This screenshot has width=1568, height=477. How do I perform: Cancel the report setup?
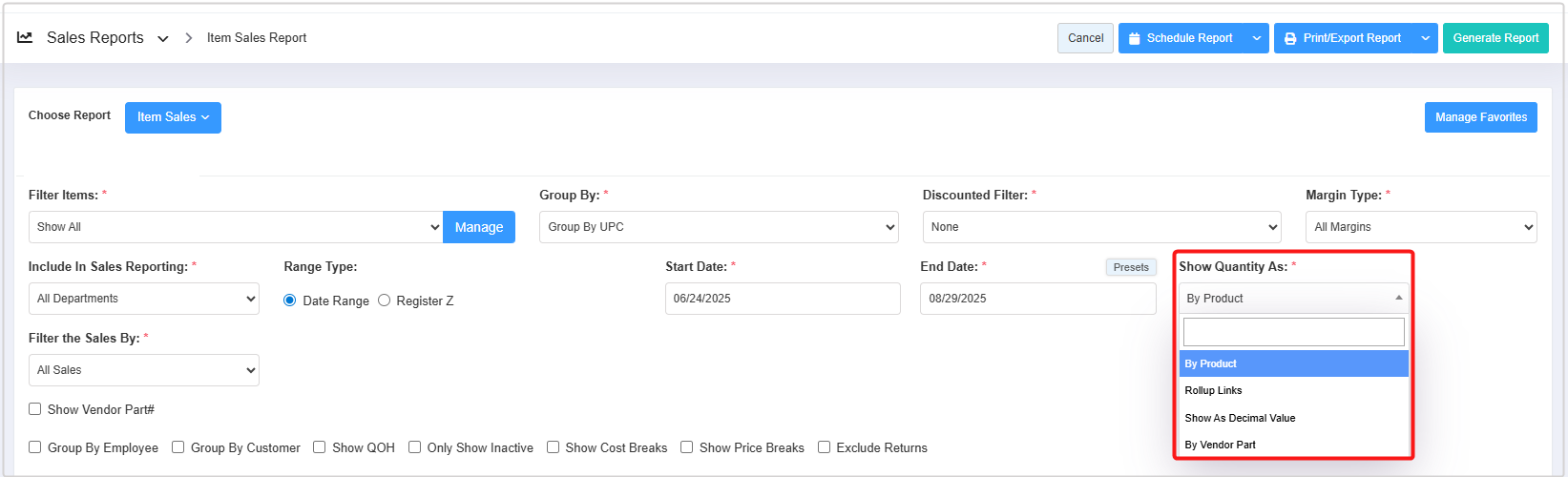[x=1085, y=38]
